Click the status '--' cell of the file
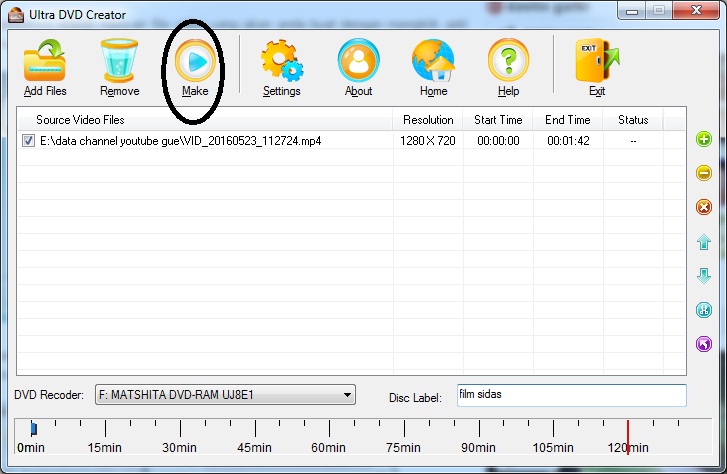727x474 pixels. click(x=633, y=141)
